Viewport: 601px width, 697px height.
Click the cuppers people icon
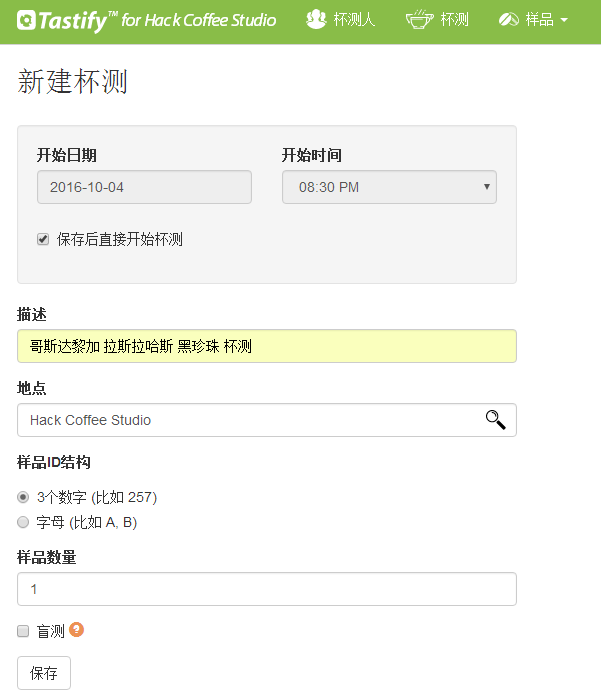316,19
